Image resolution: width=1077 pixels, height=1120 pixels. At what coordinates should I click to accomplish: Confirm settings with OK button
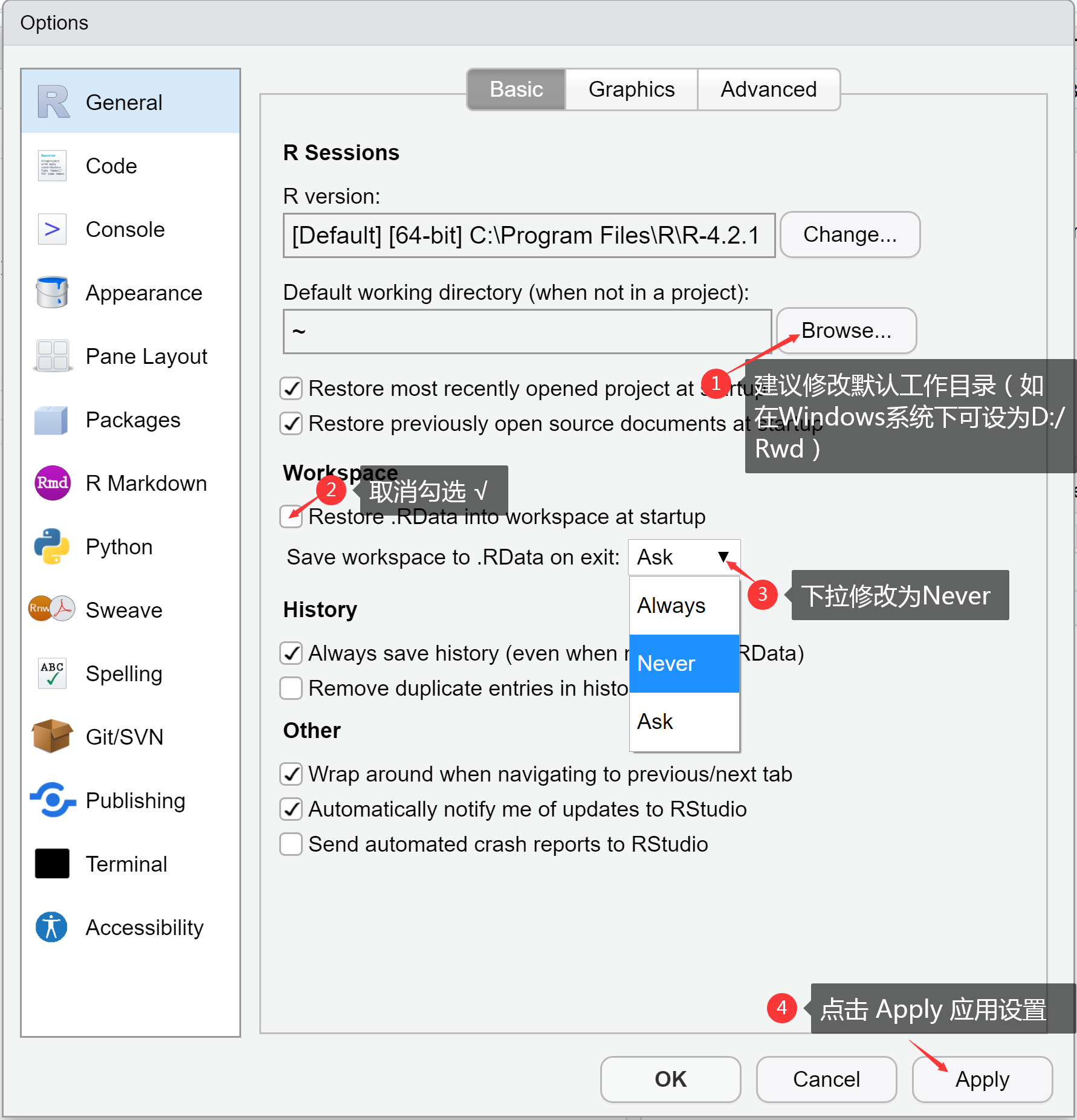pyautogui.click(x=670, y=1079)
